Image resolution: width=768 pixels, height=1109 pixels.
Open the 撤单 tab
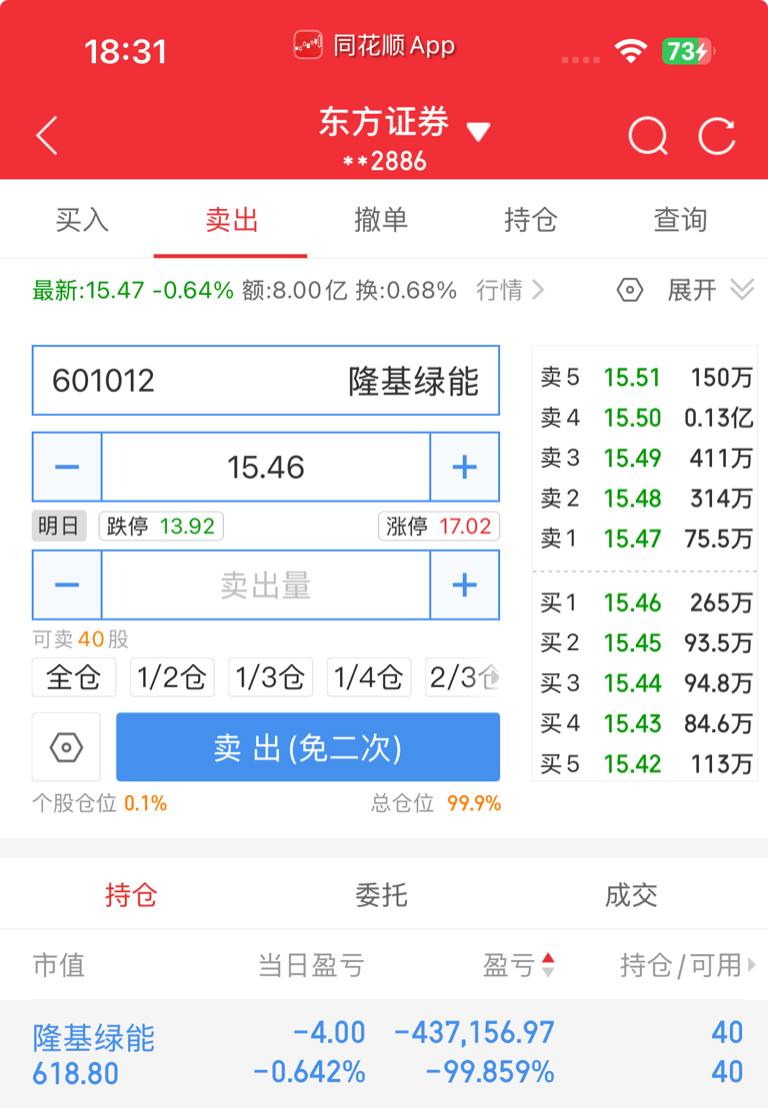click(381, 220)
